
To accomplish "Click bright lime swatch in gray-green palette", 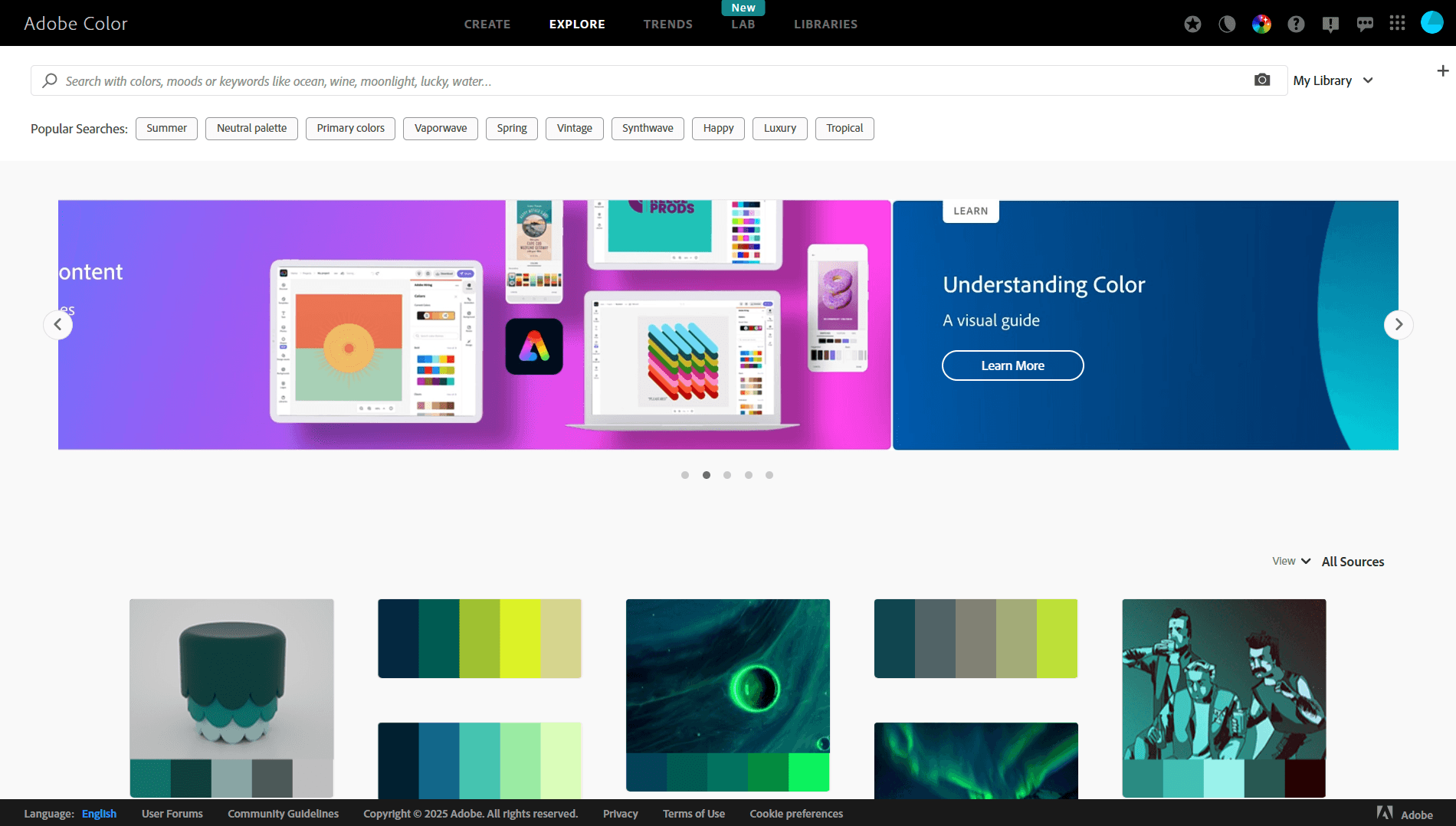I will pos(1058,638).
